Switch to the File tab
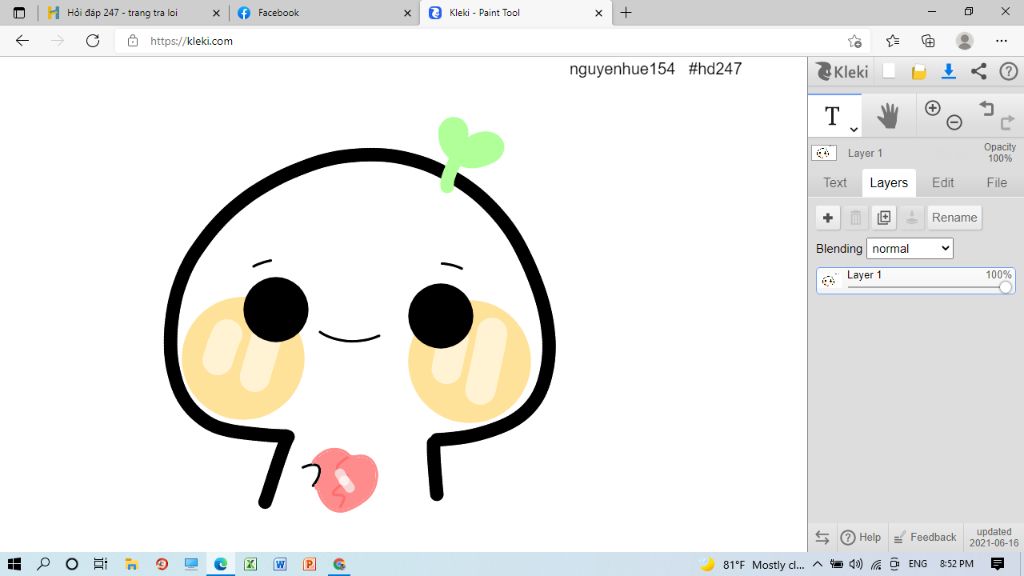Screen dimensions: 1024x576 pos(997,183)
